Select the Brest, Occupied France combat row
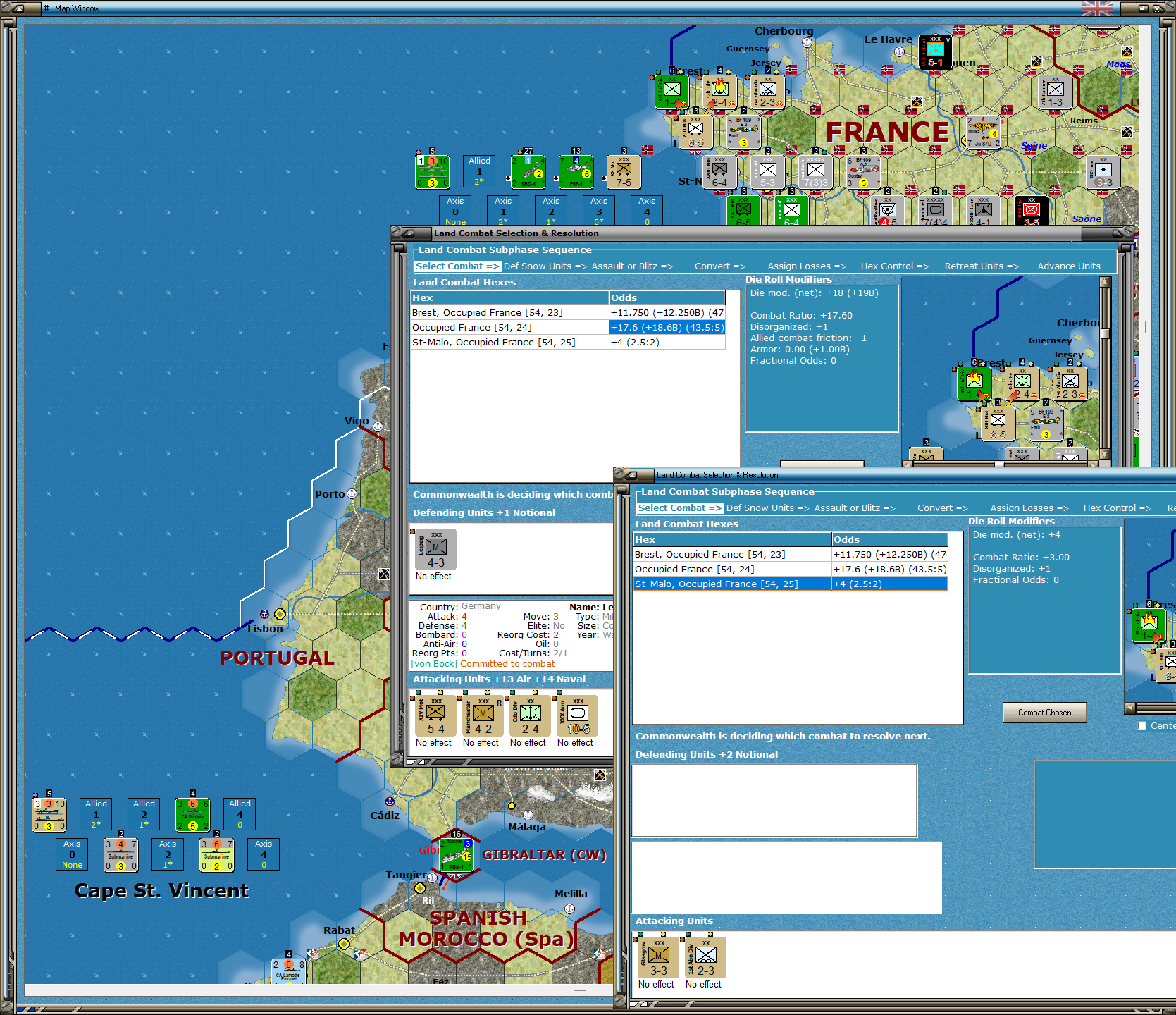The image size is (1176, 1015). pyautogui.click(x=509, y=312)
